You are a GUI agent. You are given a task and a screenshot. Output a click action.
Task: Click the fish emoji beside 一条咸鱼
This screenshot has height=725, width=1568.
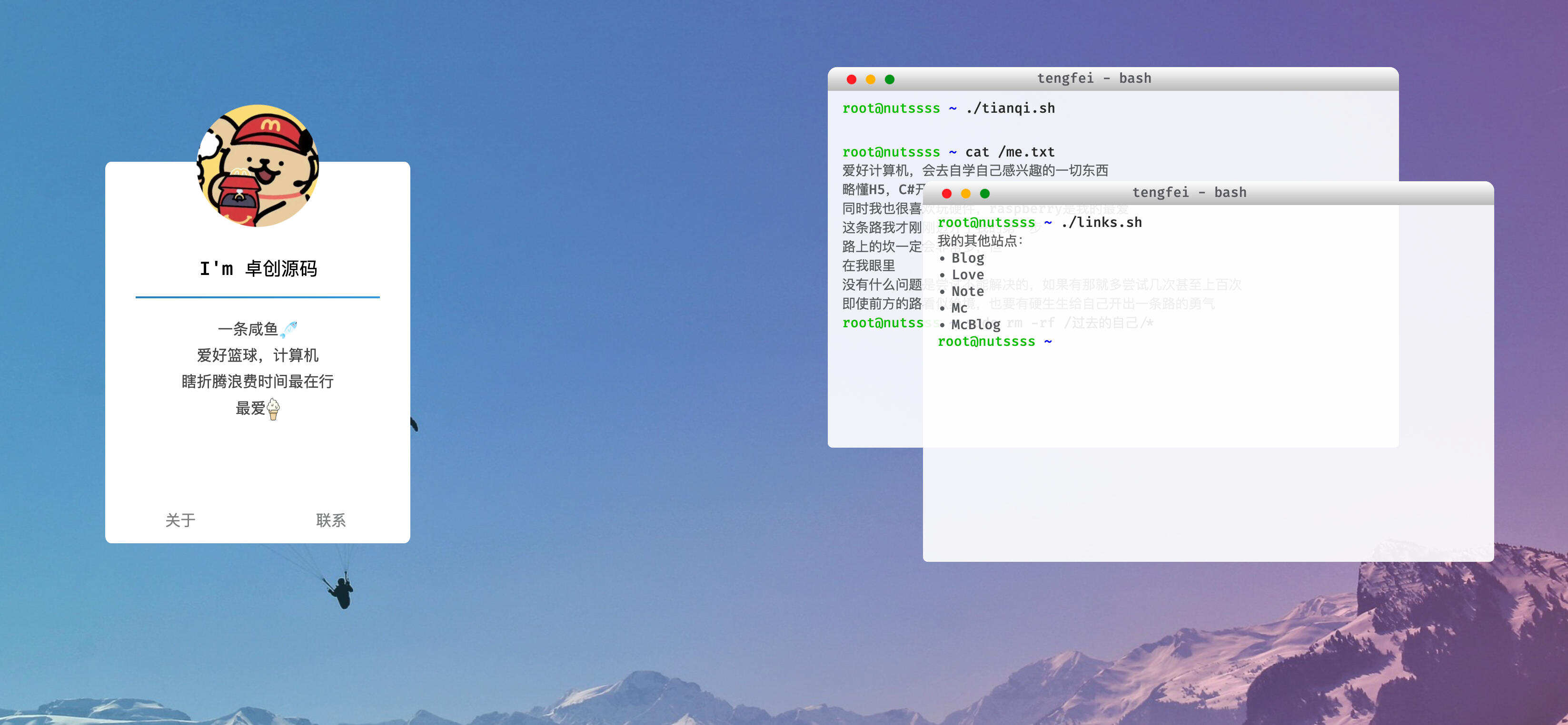click(288, 329)
